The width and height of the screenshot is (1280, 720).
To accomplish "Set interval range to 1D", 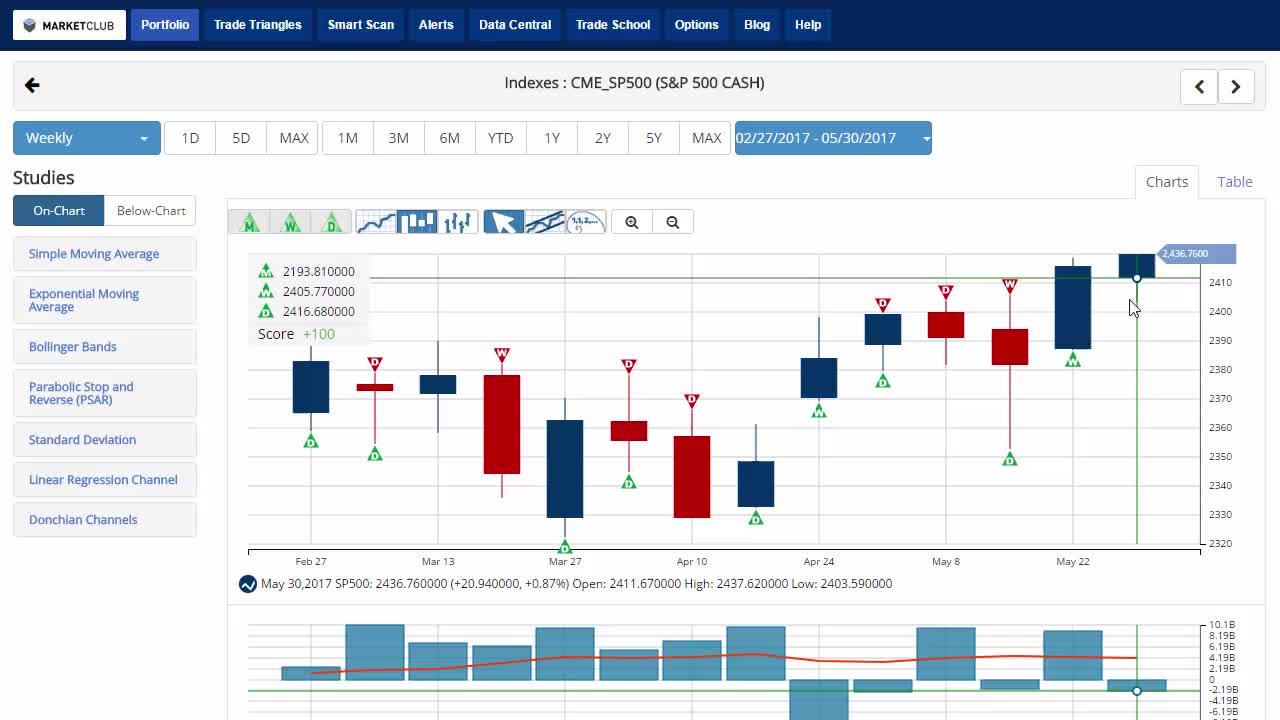I will (x=190, y=138).
